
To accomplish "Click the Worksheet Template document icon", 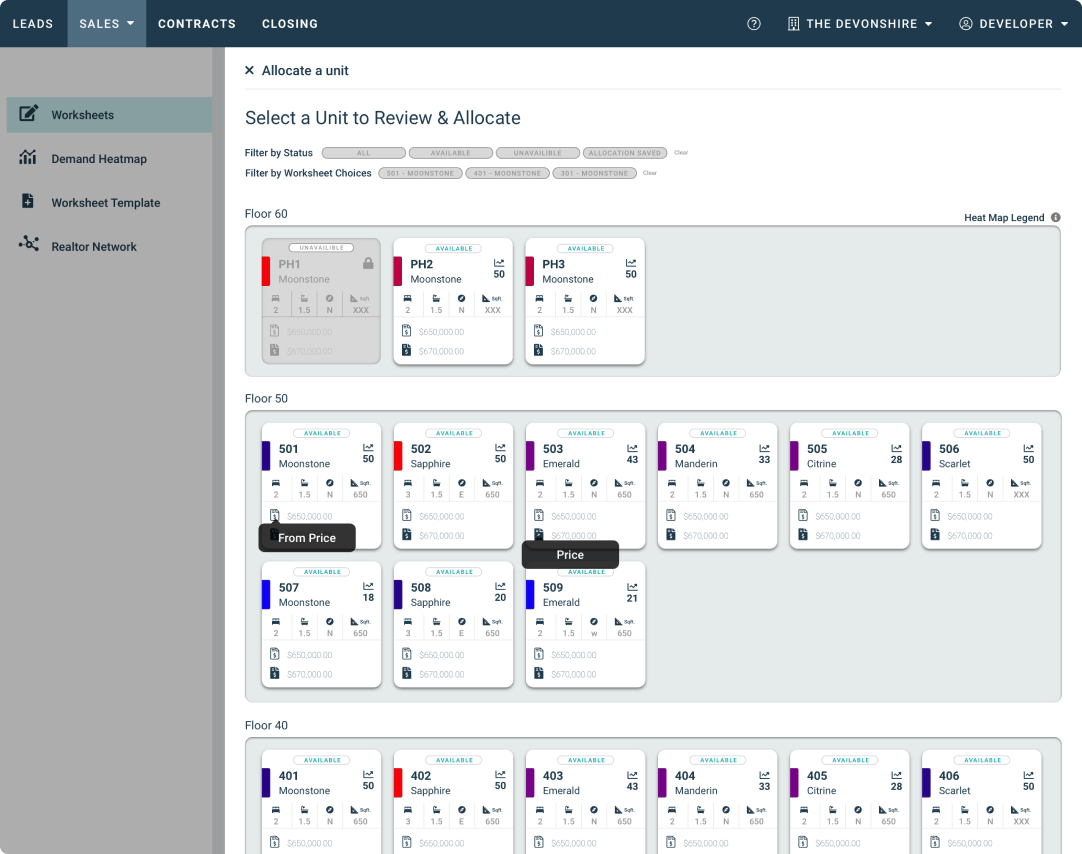I will tap(28, 201).
